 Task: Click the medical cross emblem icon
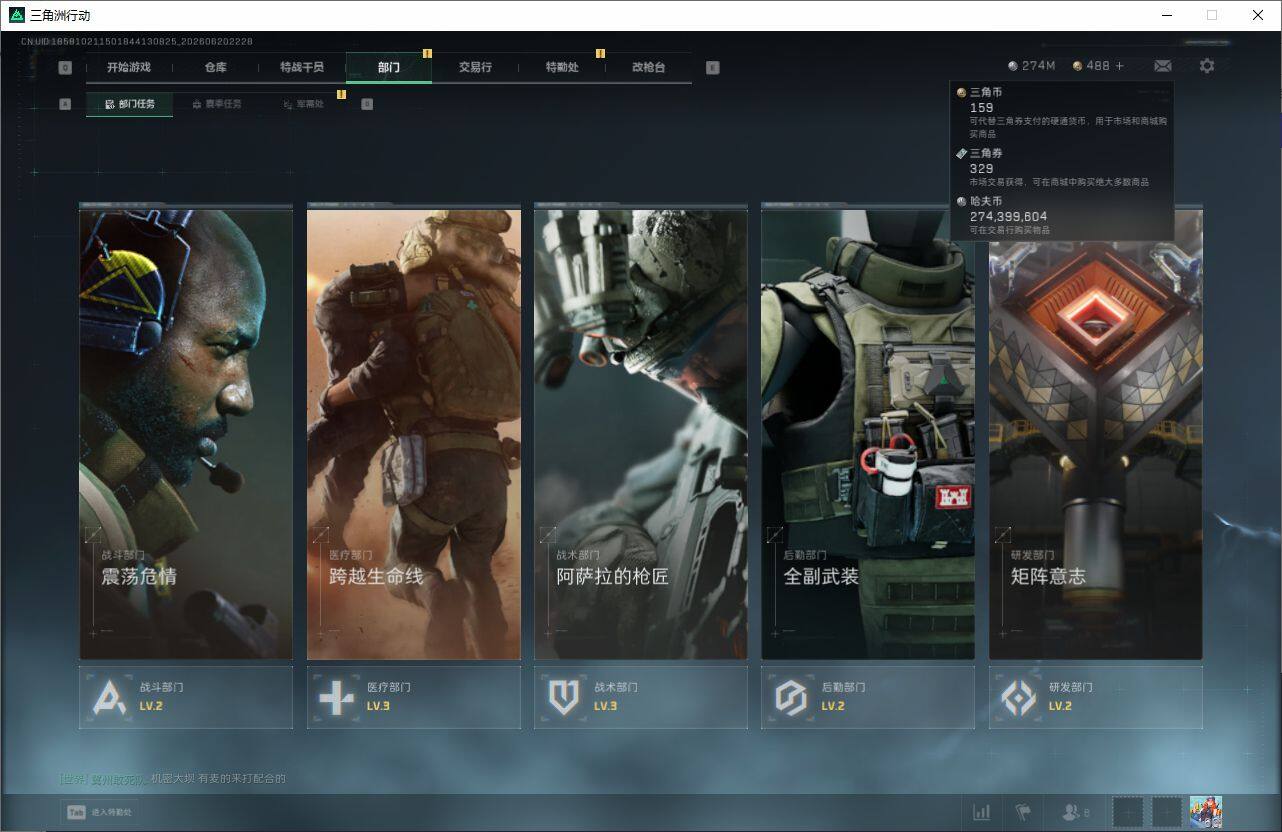coord(336,697)
